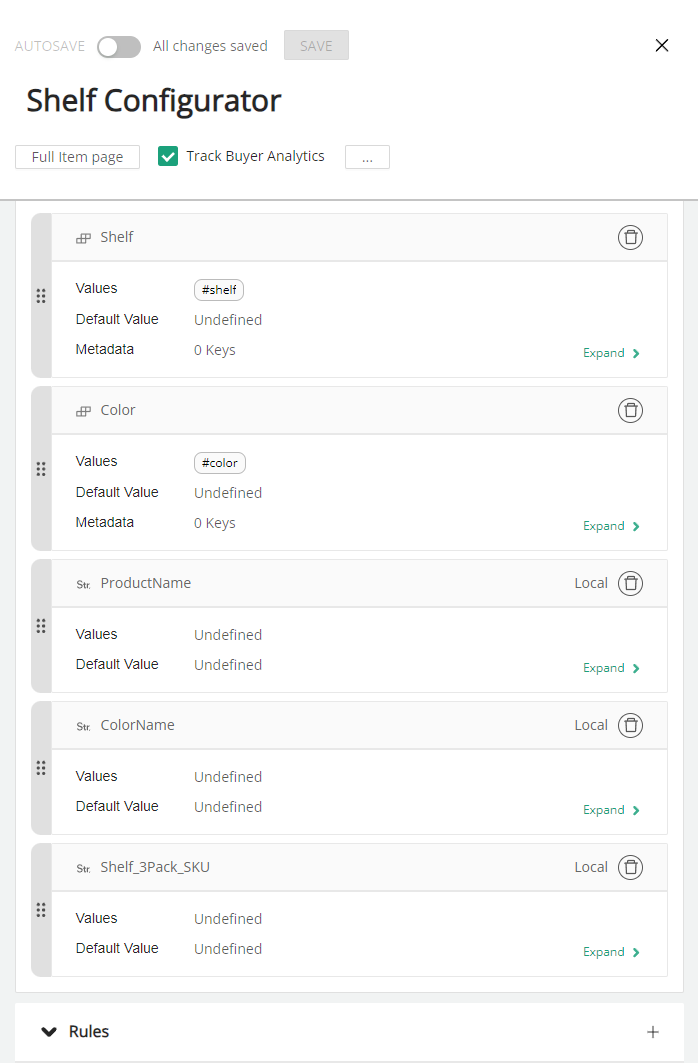Add a new rule with plus icon

click(653, 1032)
